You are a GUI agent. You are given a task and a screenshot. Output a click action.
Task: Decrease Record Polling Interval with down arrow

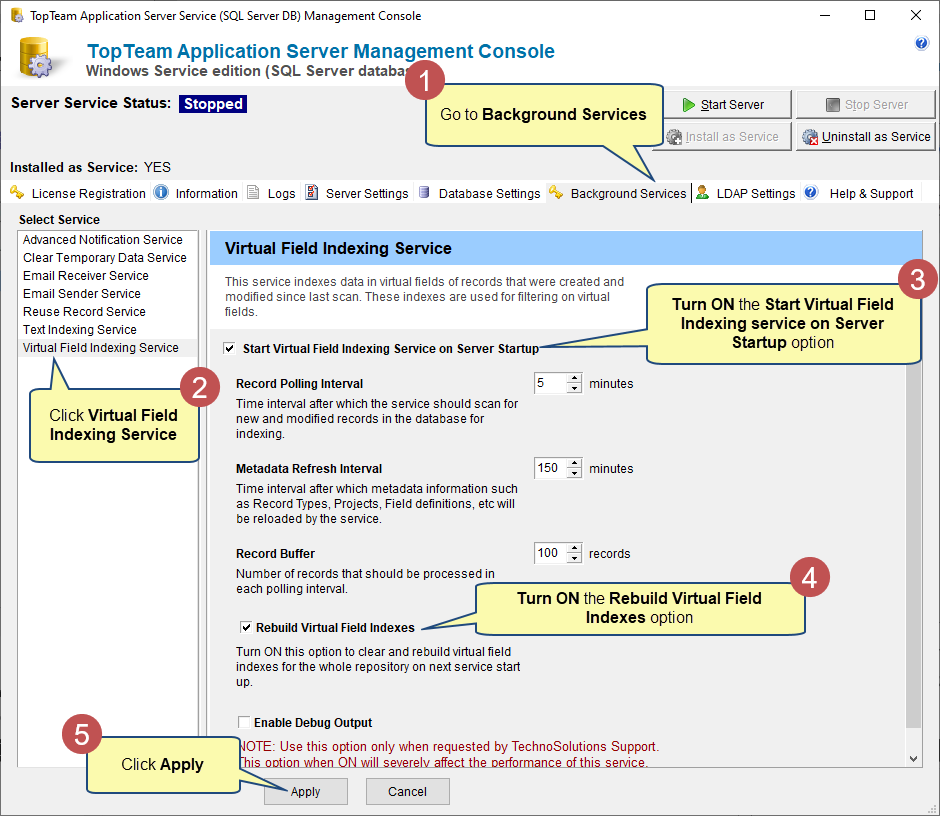pyautogui.click(x=574, y=388)
